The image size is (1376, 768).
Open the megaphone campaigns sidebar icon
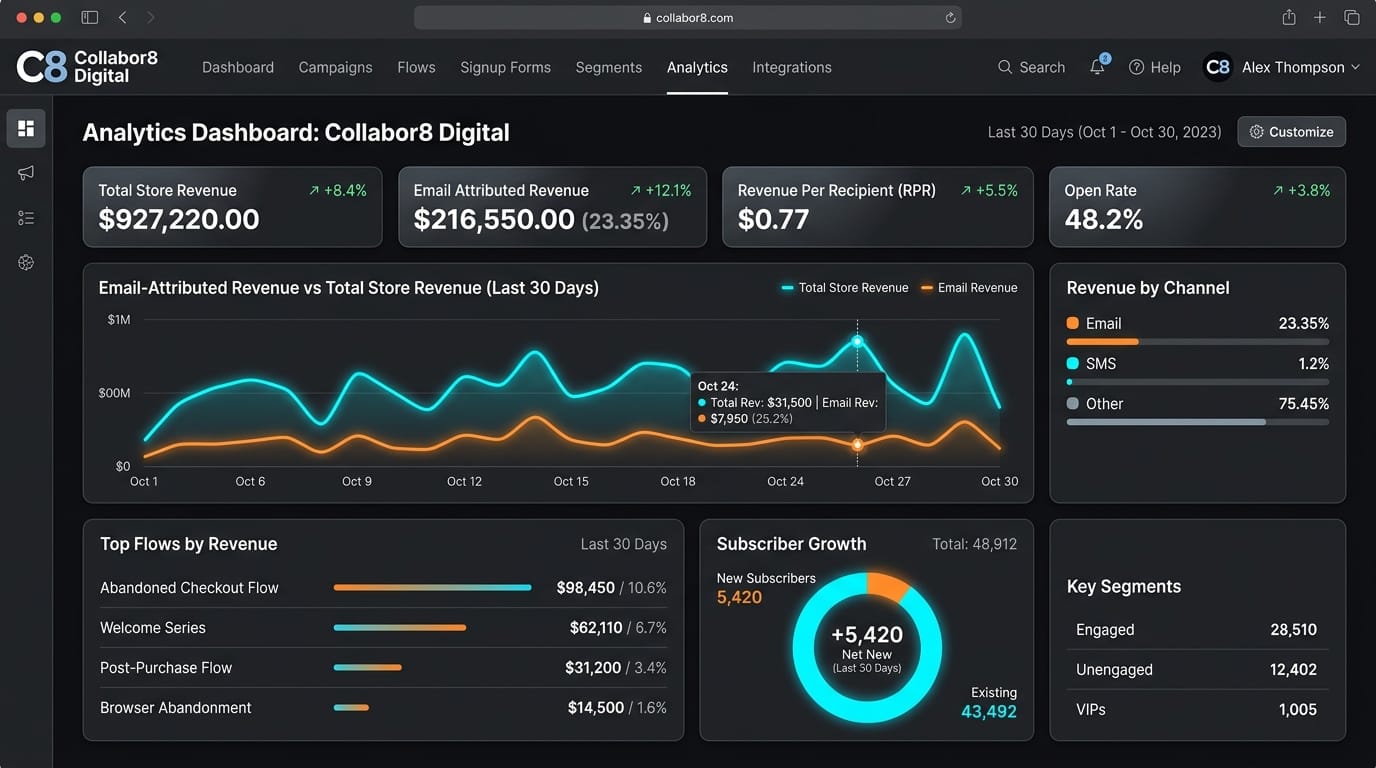coord(26,173)
